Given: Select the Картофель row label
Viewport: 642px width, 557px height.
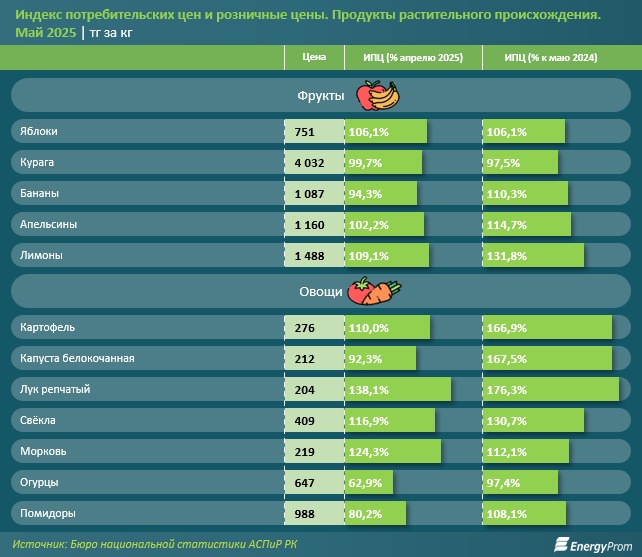Looking at the screenshot, I should (47, 327).
